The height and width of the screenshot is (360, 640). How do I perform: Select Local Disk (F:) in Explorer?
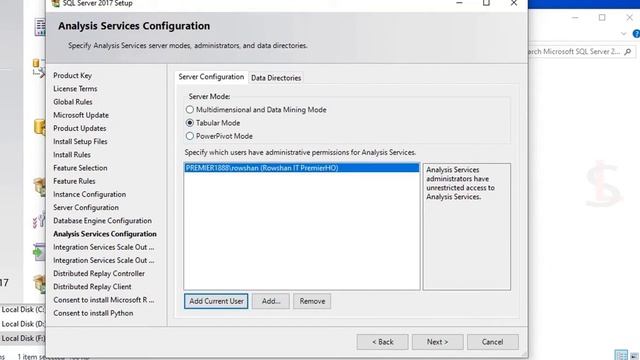(x=22, y=338)
